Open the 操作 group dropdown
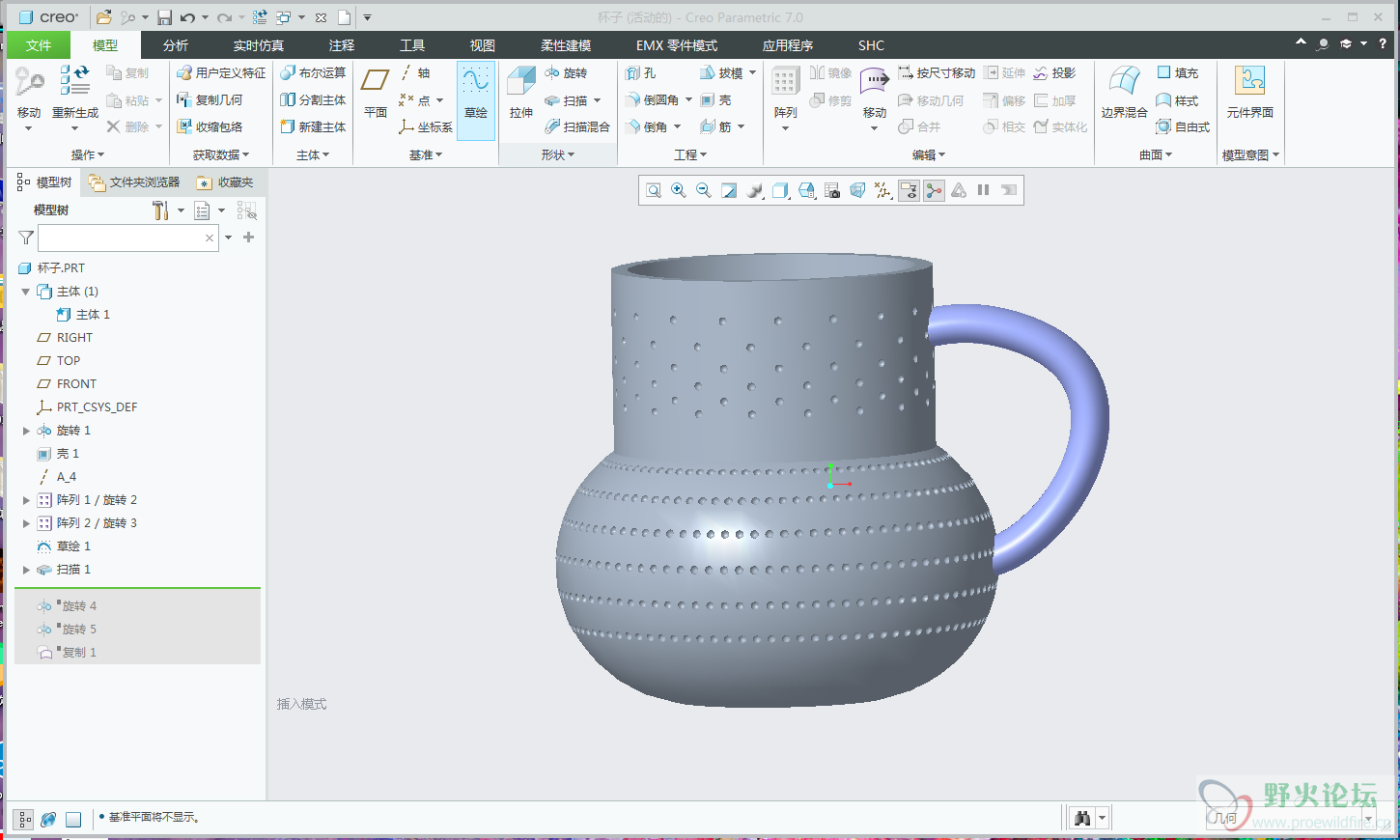The width and height of the screenshot is (1400, 840). [x=88, y=154]
